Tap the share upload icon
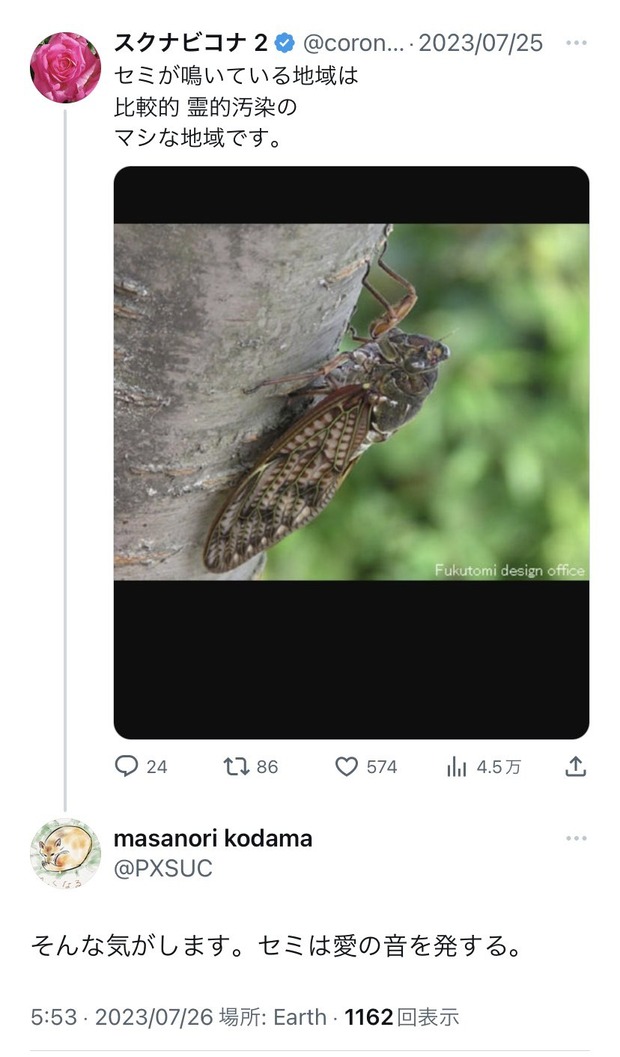The image size is (620, 1057). click(x=575, y=766)
